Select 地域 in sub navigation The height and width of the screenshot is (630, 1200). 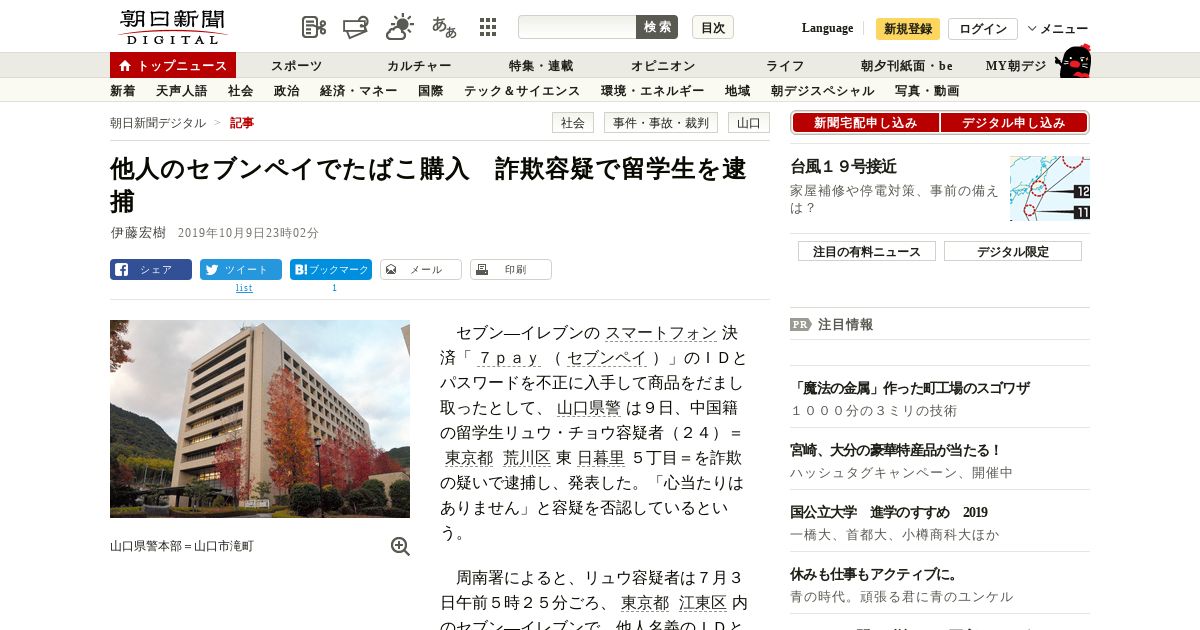[x=738, y=91]
